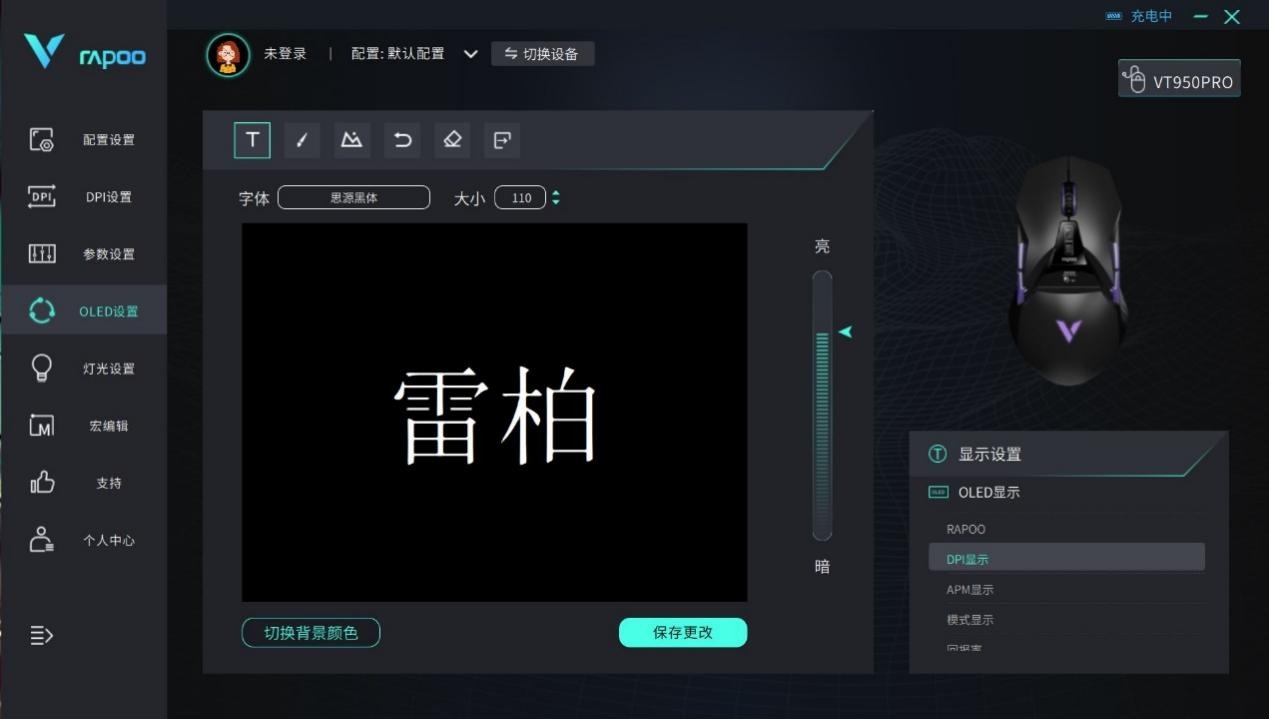Click the 切换背景颜色 button
The image size is (1269, 719).
311,633
